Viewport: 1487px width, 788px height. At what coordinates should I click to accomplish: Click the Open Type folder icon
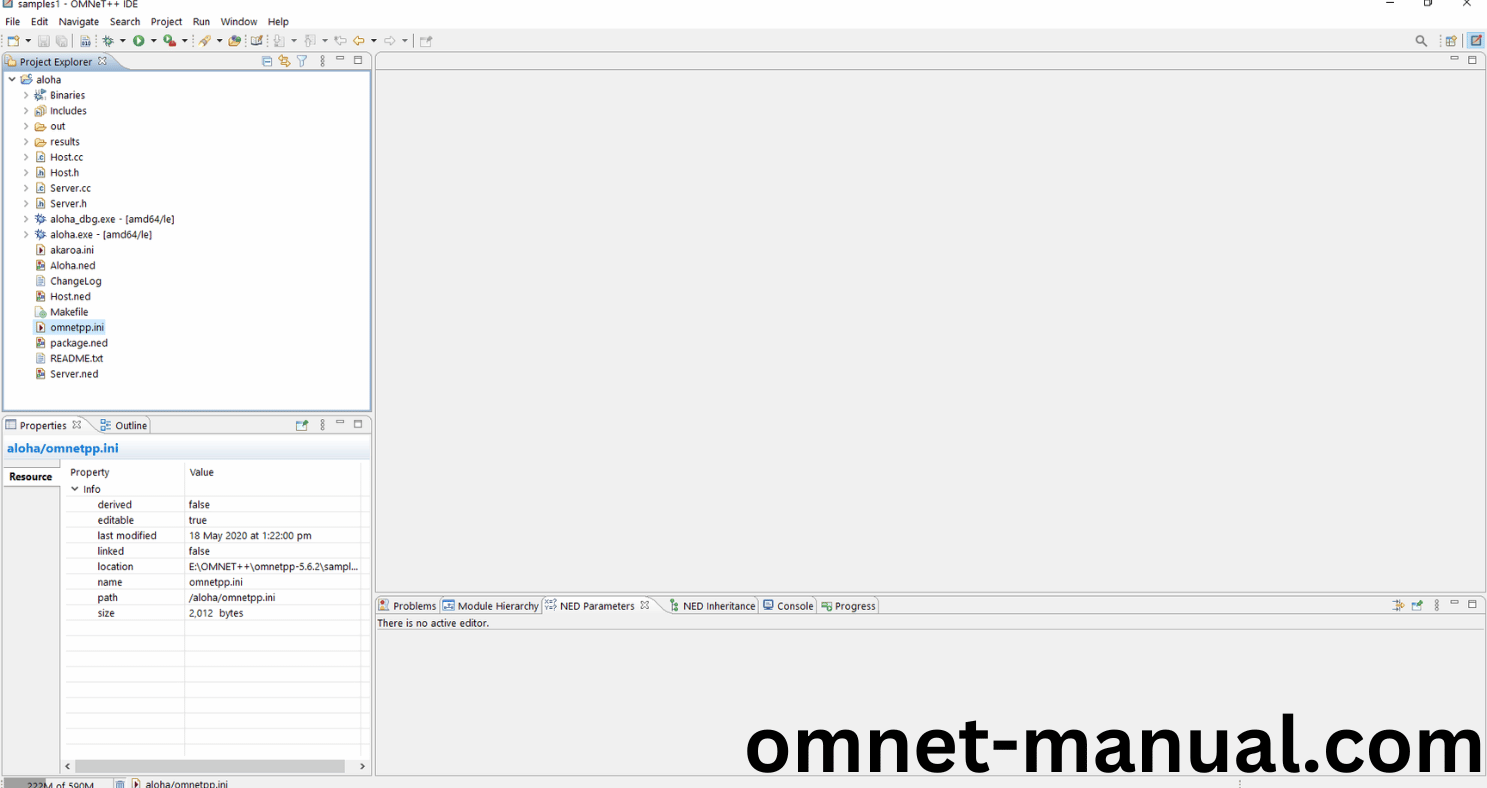pyautogui.click(x=235, y=41)
